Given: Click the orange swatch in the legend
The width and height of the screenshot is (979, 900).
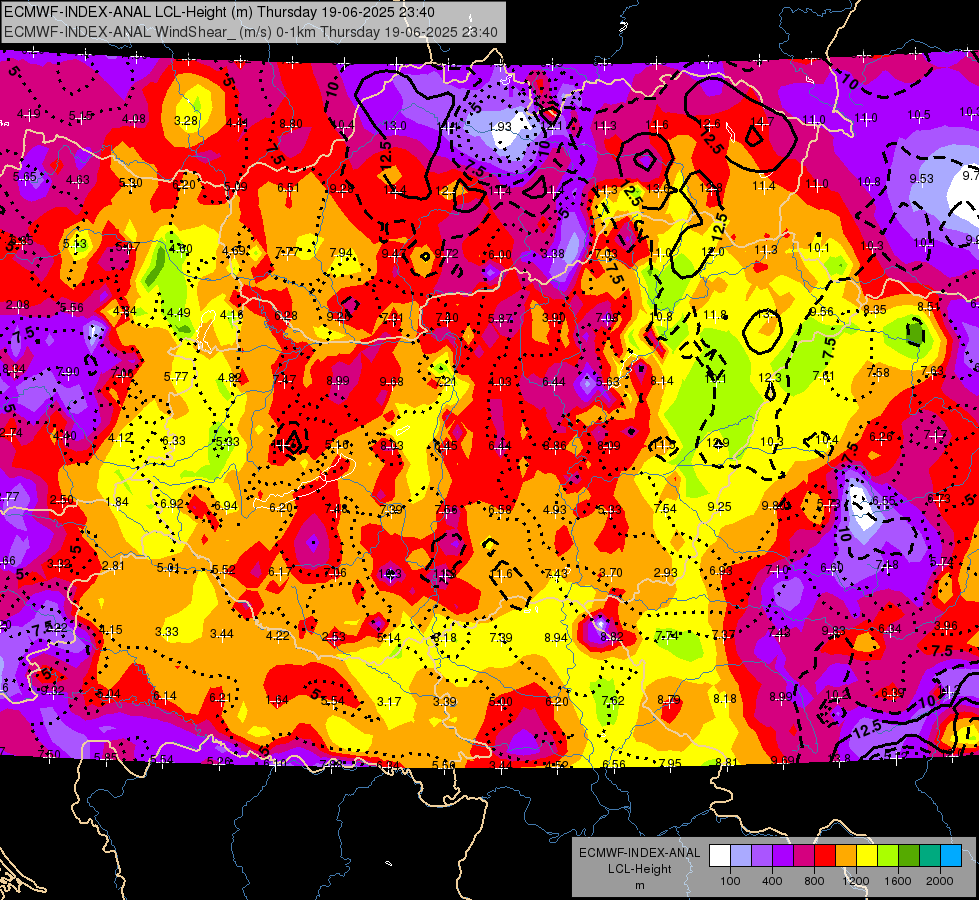Looking at the screenshot, I should 846,855.
